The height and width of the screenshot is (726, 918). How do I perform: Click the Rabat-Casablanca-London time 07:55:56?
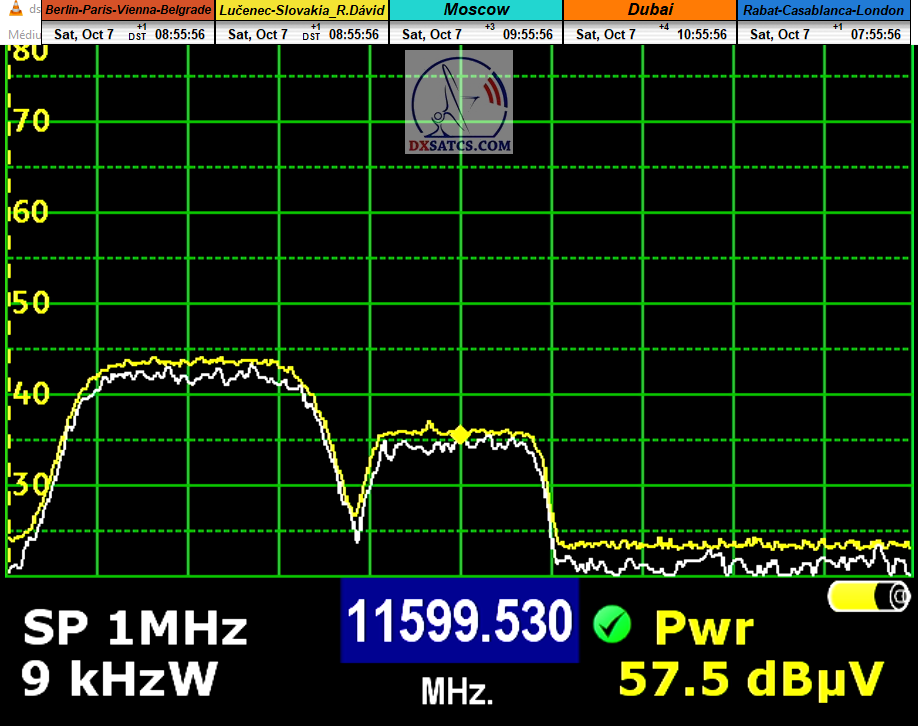[875, 34]
